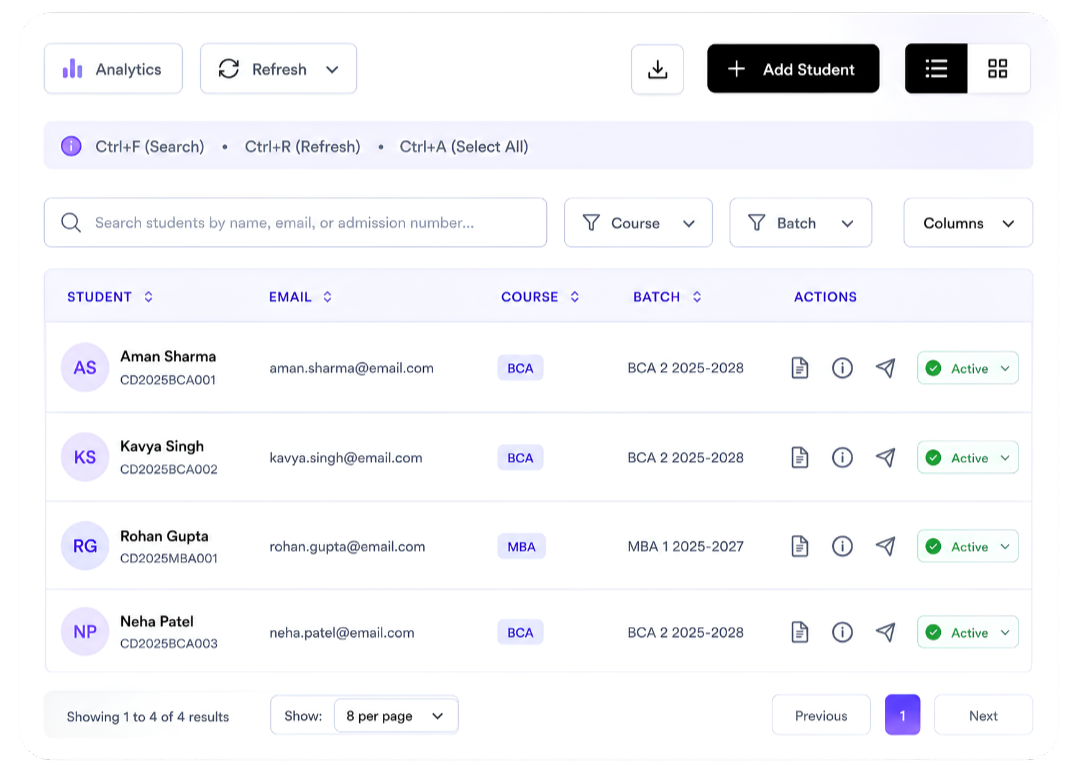Viewport: 1080px width, 771px height.
Task: Send message to Kavya Singh
Action: click(x=886, y=458)
